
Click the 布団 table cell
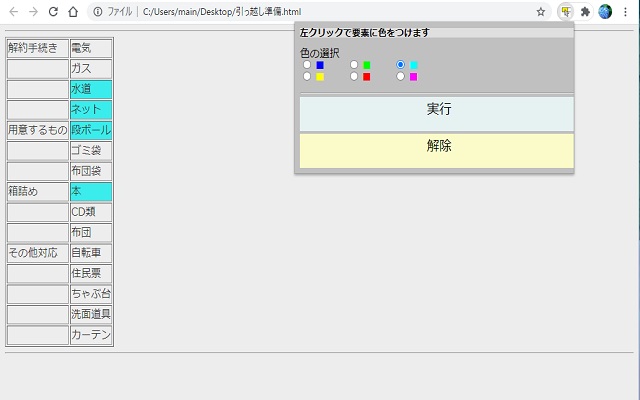(x=91, y=232)
